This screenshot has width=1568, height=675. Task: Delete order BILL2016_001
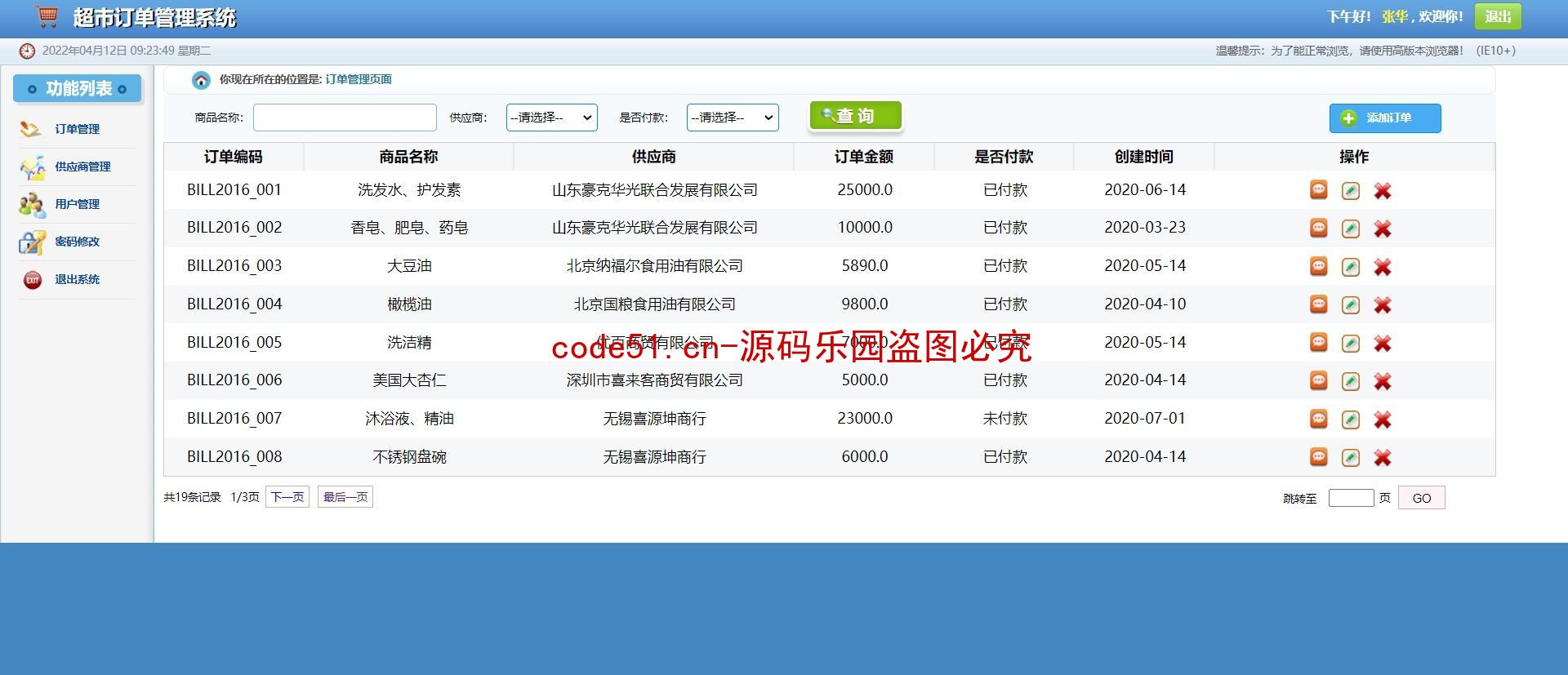[1383, 191]
